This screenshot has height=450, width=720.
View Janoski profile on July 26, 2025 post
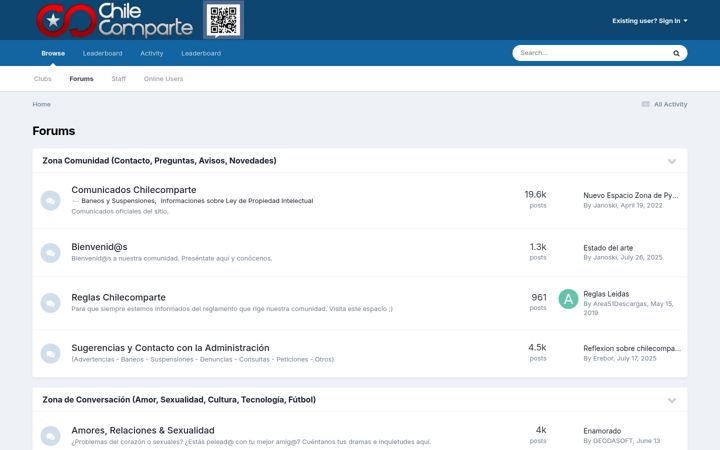[605, 258]
